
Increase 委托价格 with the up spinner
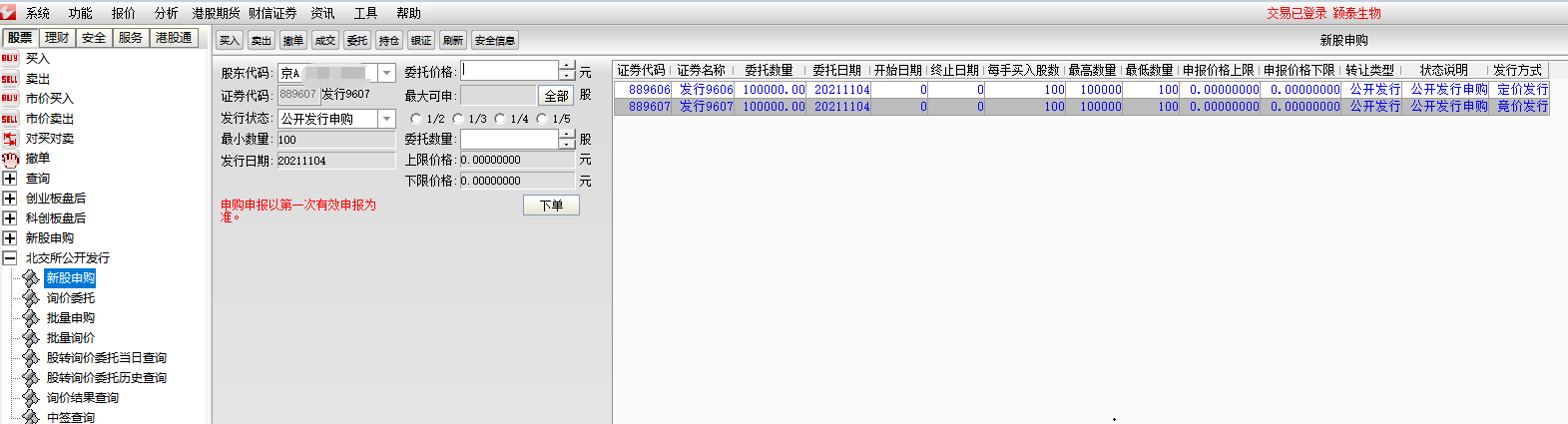coord(567,66)
